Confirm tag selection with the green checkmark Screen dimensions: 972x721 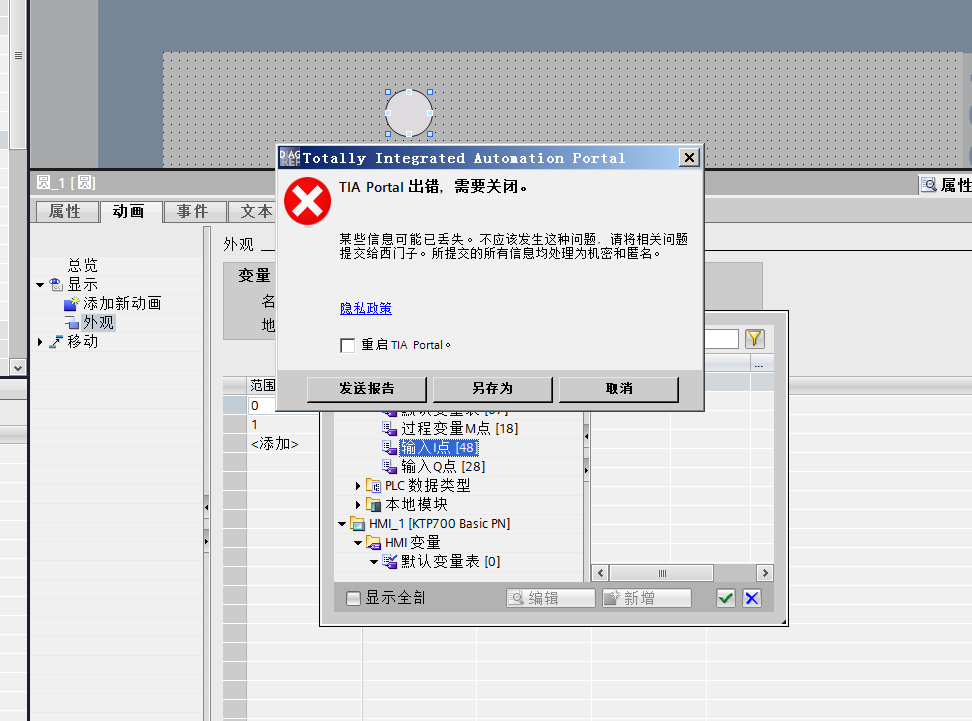pyautogui.click(x=725, y=598)
